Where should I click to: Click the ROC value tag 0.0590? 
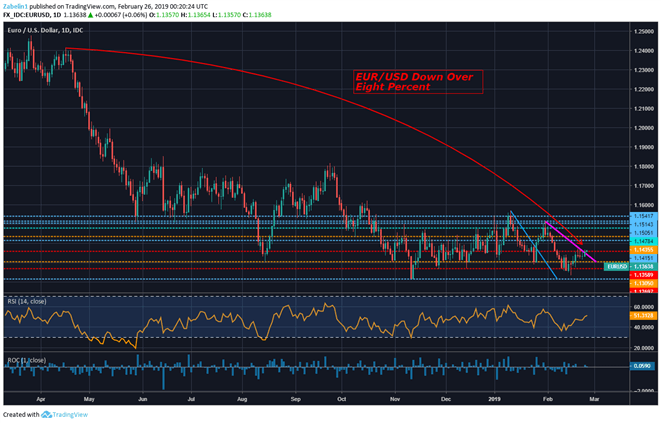click(x=642, y=366)
